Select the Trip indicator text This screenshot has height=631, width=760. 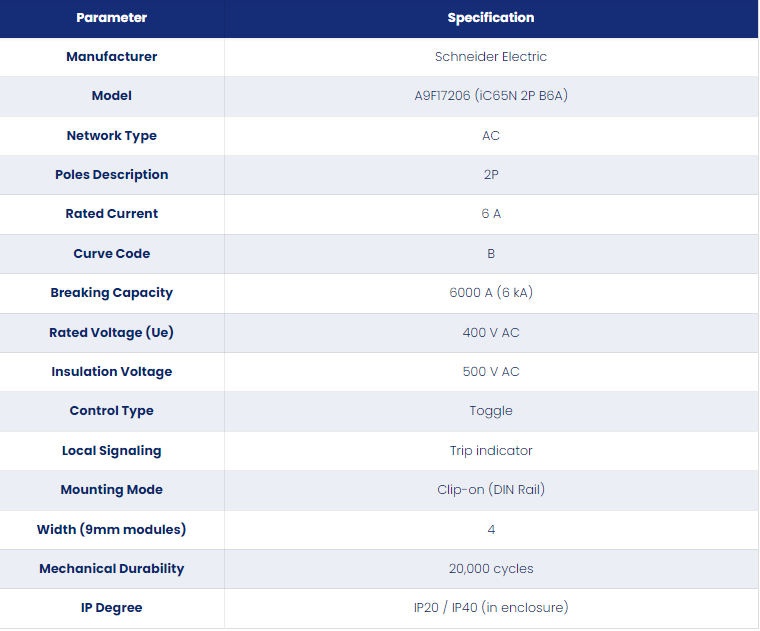click(491, 451)
